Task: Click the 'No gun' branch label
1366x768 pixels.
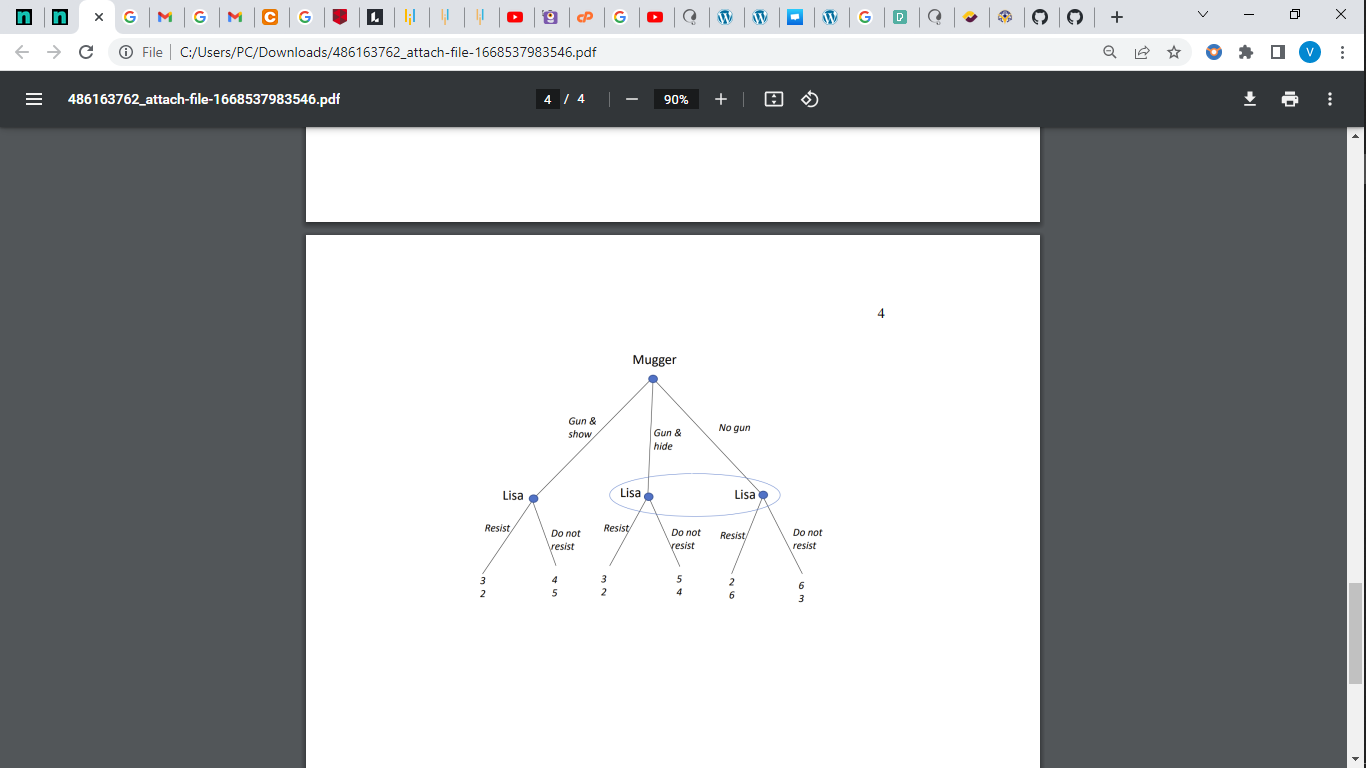Action: pyautogui.click(x=734, y=428)
